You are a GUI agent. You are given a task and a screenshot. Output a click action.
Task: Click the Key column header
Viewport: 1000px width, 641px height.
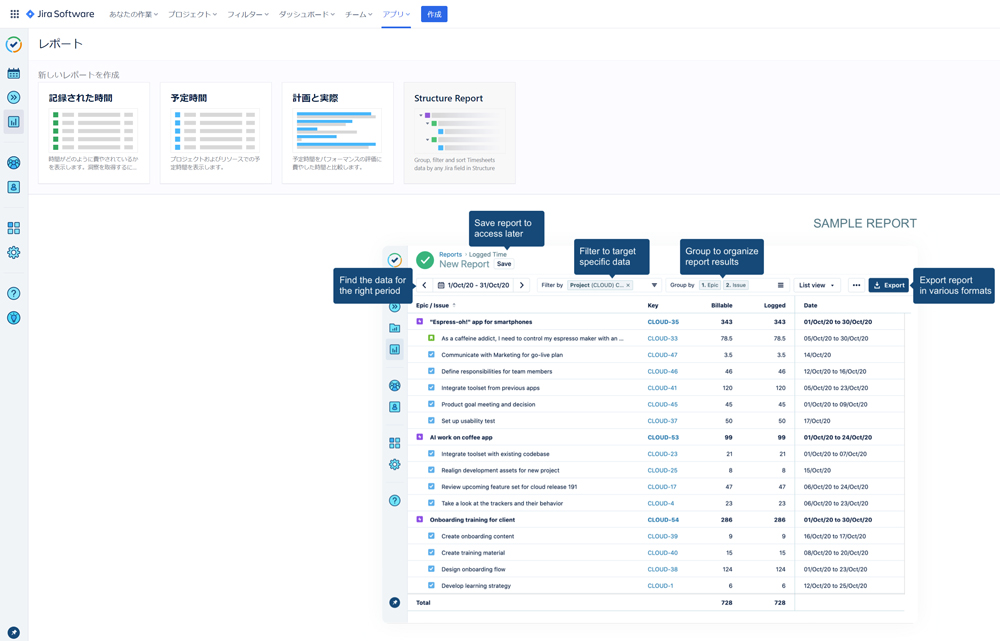point(653,306)
